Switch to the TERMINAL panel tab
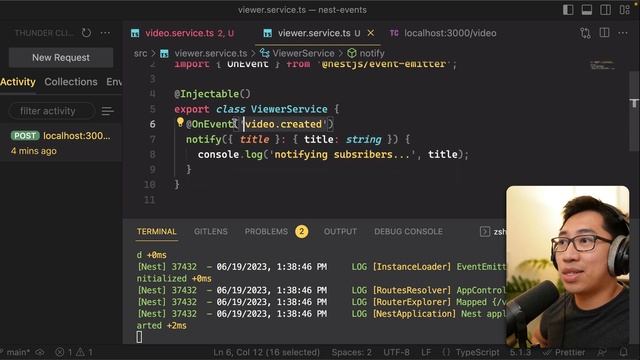Viewport: 640px width, 360px height. [x=157, y=231]
